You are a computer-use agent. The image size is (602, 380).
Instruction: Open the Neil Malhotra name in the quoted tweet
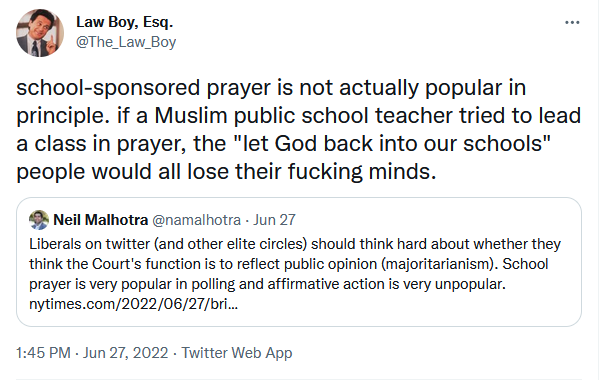(x=101, y=220)
